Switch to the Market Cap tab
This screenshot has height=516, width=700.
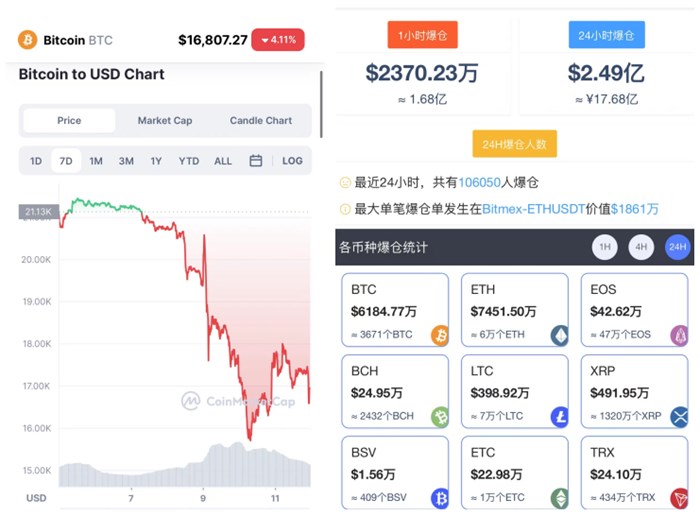165,121
